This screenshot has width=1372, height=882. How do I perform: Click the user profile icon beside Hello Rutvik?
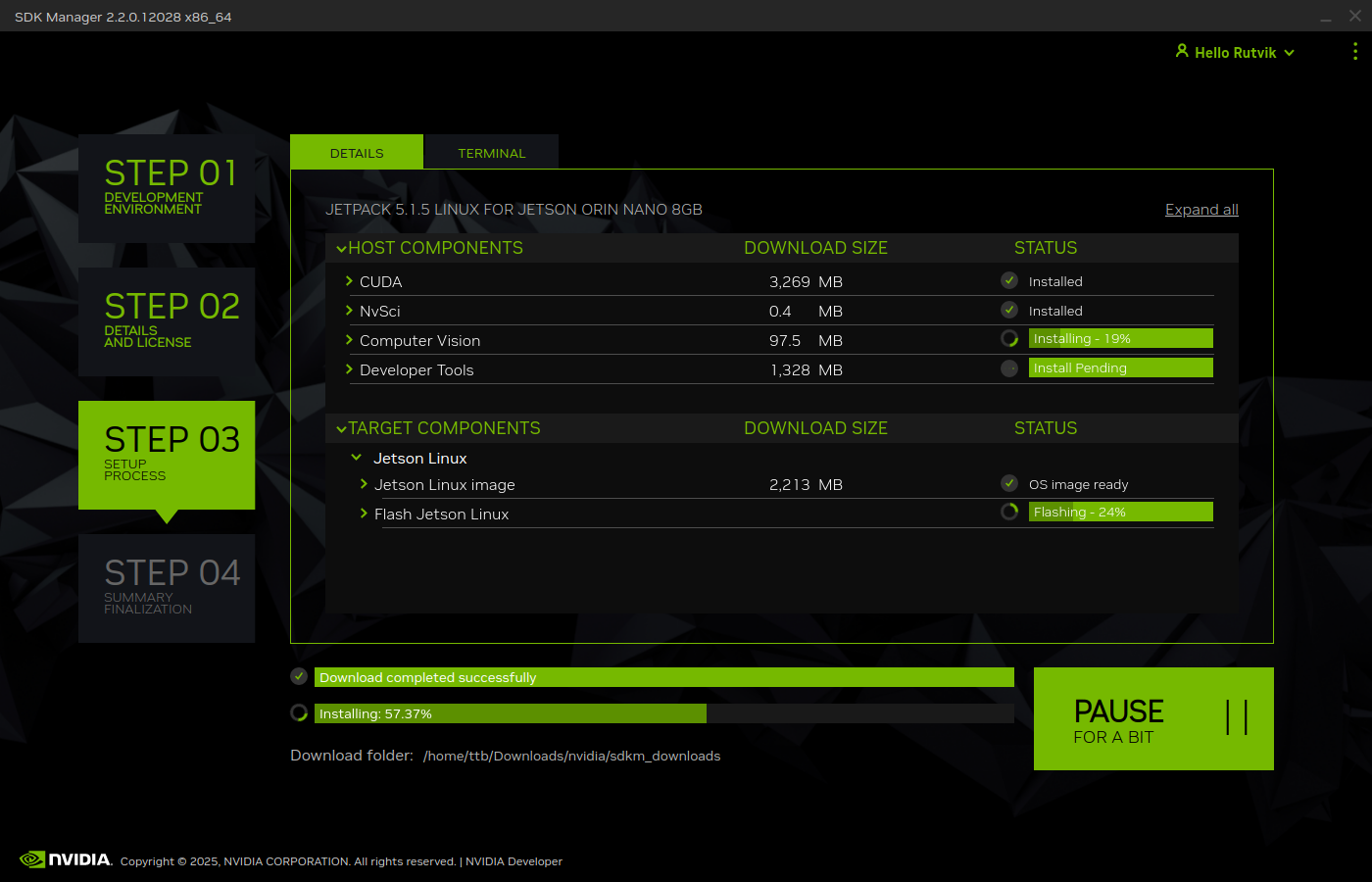1182,51
